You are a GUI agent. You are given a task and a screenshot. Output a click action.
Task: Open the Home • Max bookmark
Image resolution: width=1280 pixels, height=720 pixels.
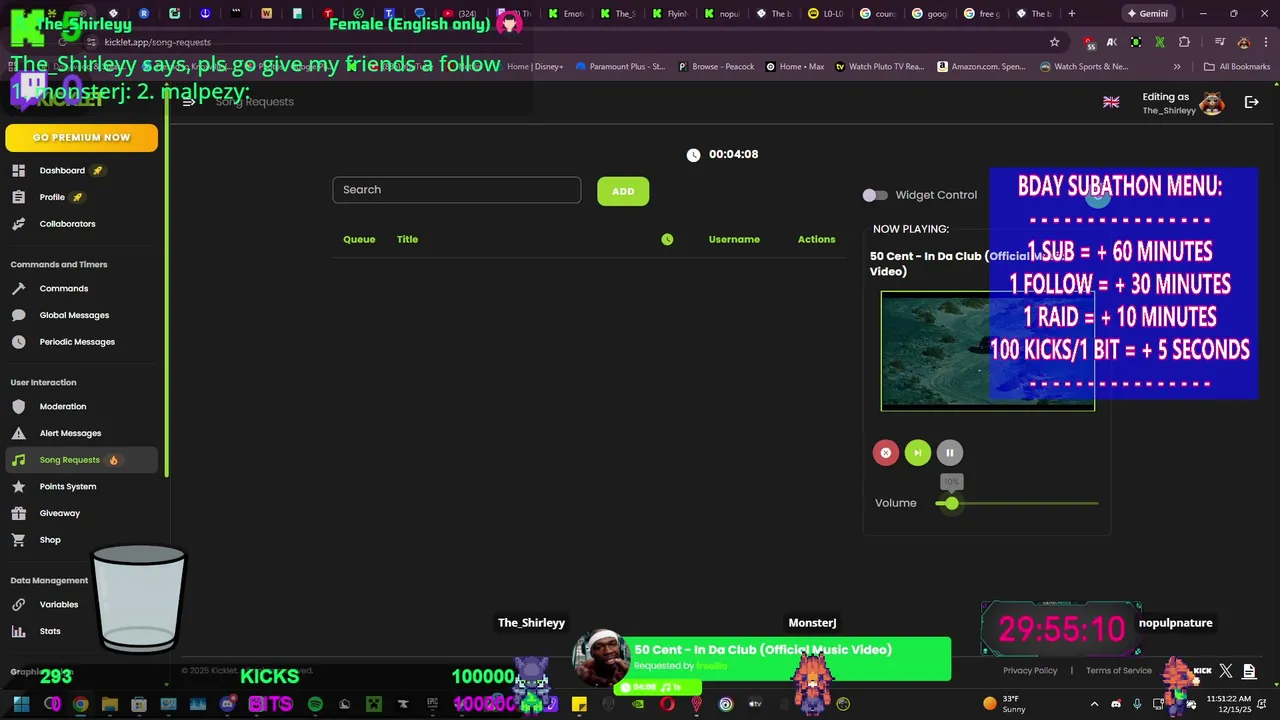click(x=795, y=67)
